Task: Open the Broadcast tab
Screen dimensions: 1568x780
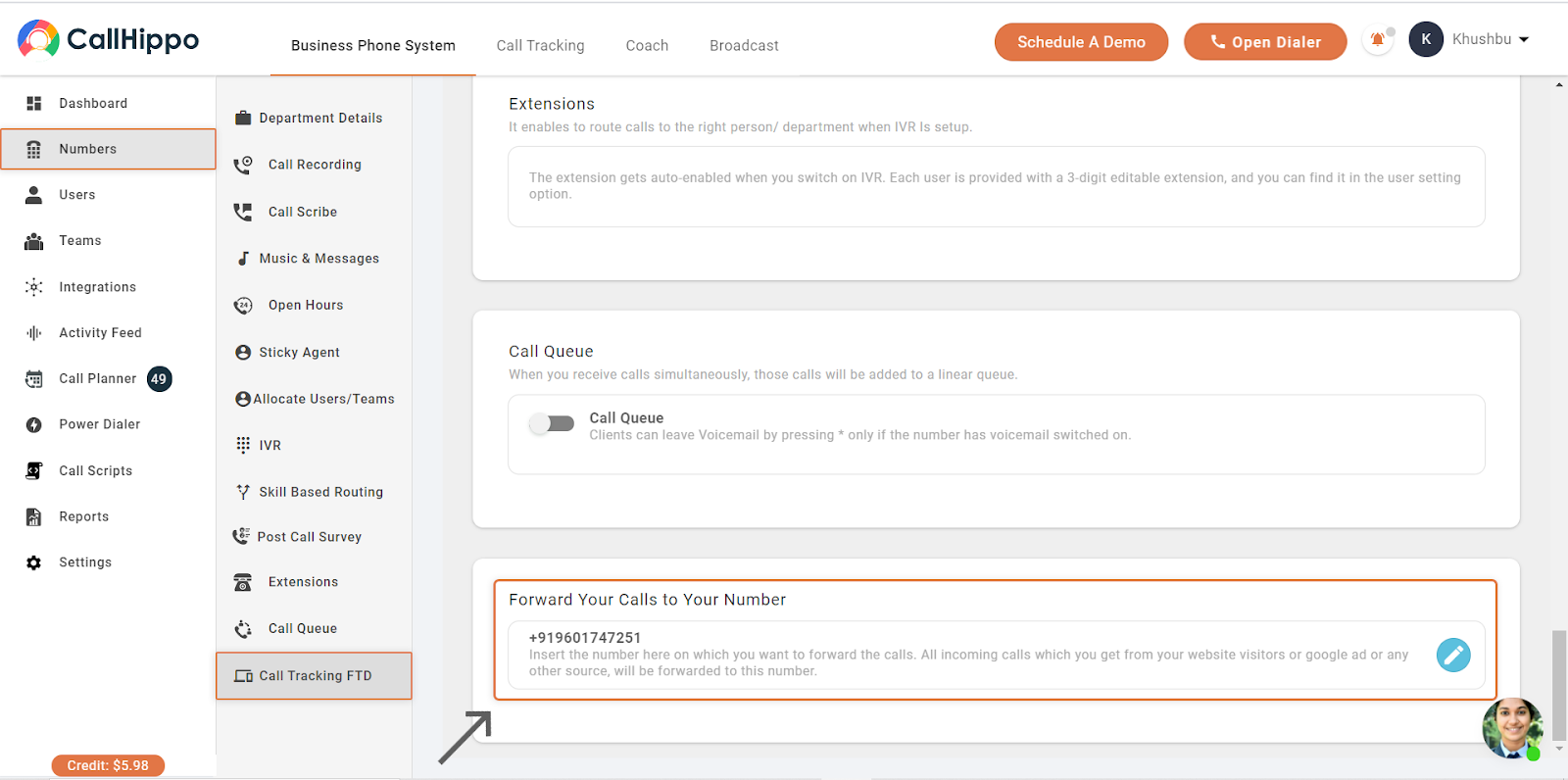Action: 744,45
